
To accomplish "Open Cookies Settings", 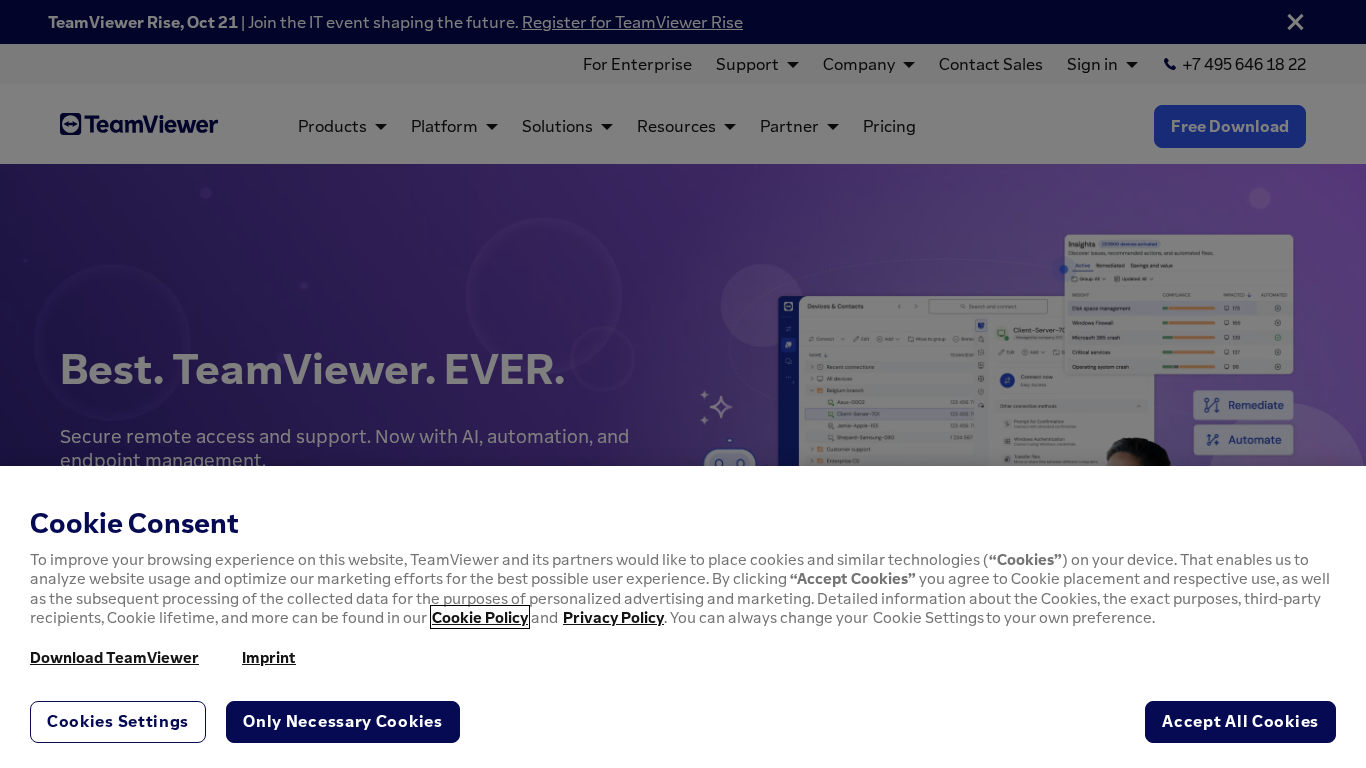I will pyautogui.click(x=118, y=722).
